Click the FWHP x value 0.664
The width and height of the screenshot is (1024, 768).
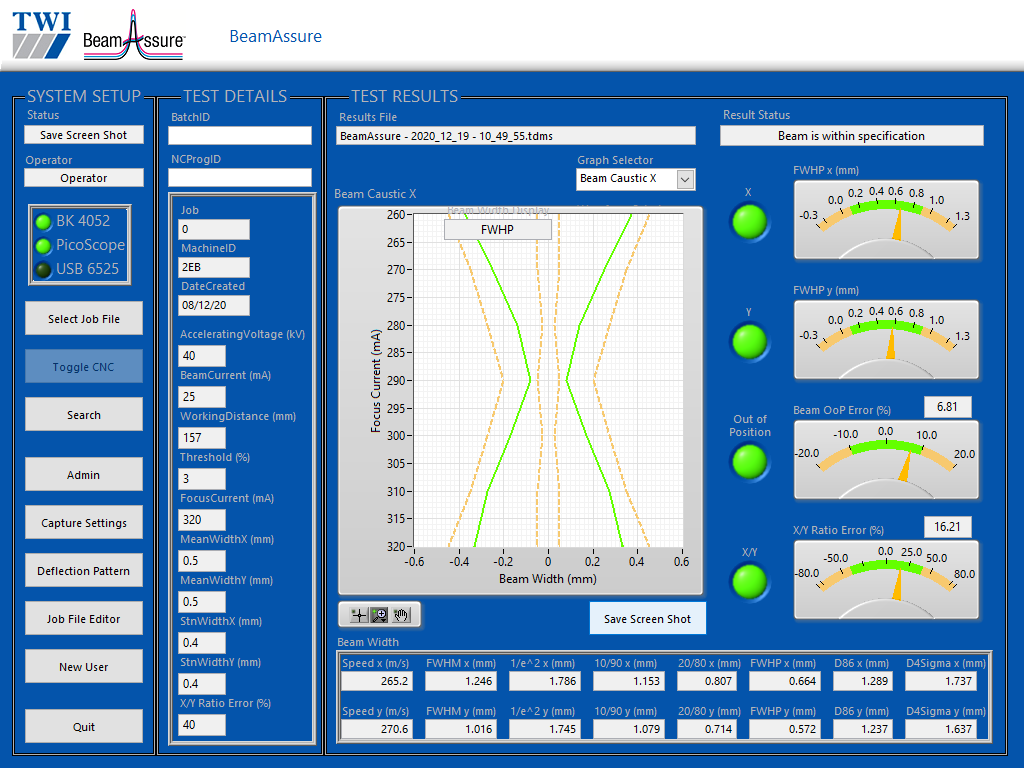784,681
